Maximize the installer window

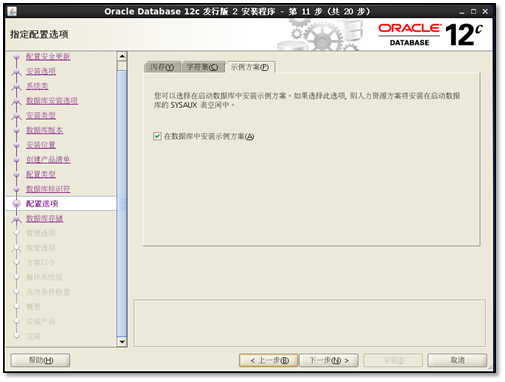click(x=473, y=12)
